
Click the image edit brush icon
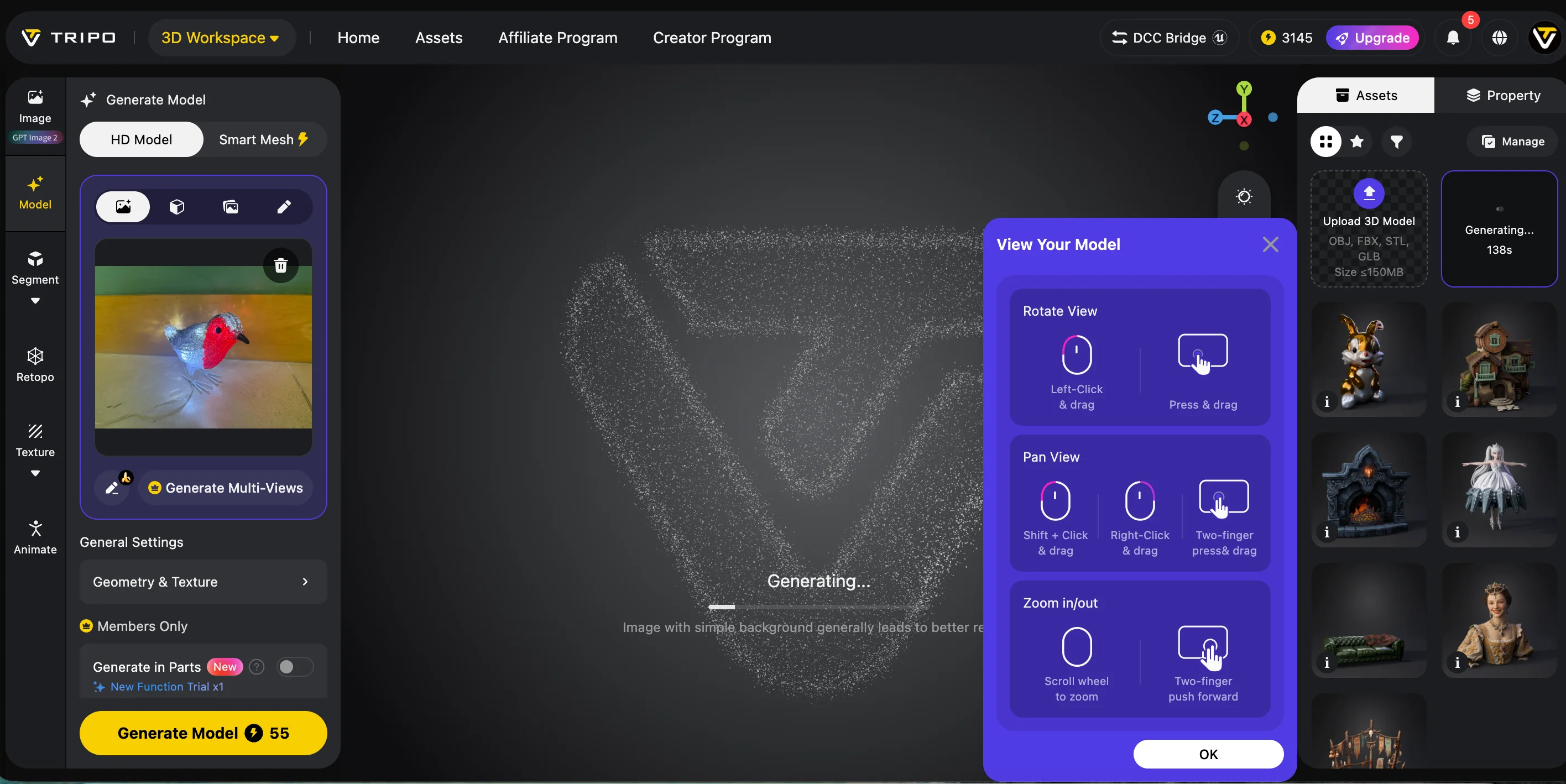point(112,488)
